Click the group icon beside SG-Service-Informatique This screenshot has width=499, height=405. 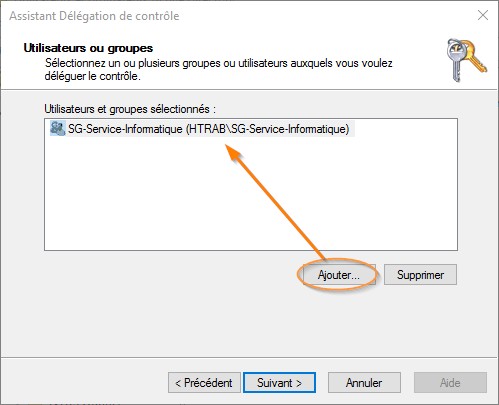57,129
